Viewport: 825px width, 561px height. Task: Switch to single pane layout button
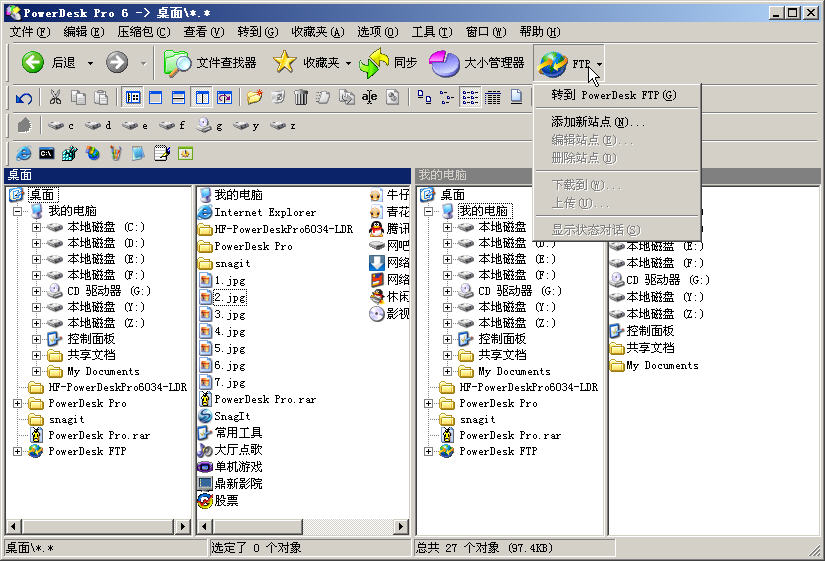coord(155,97)
